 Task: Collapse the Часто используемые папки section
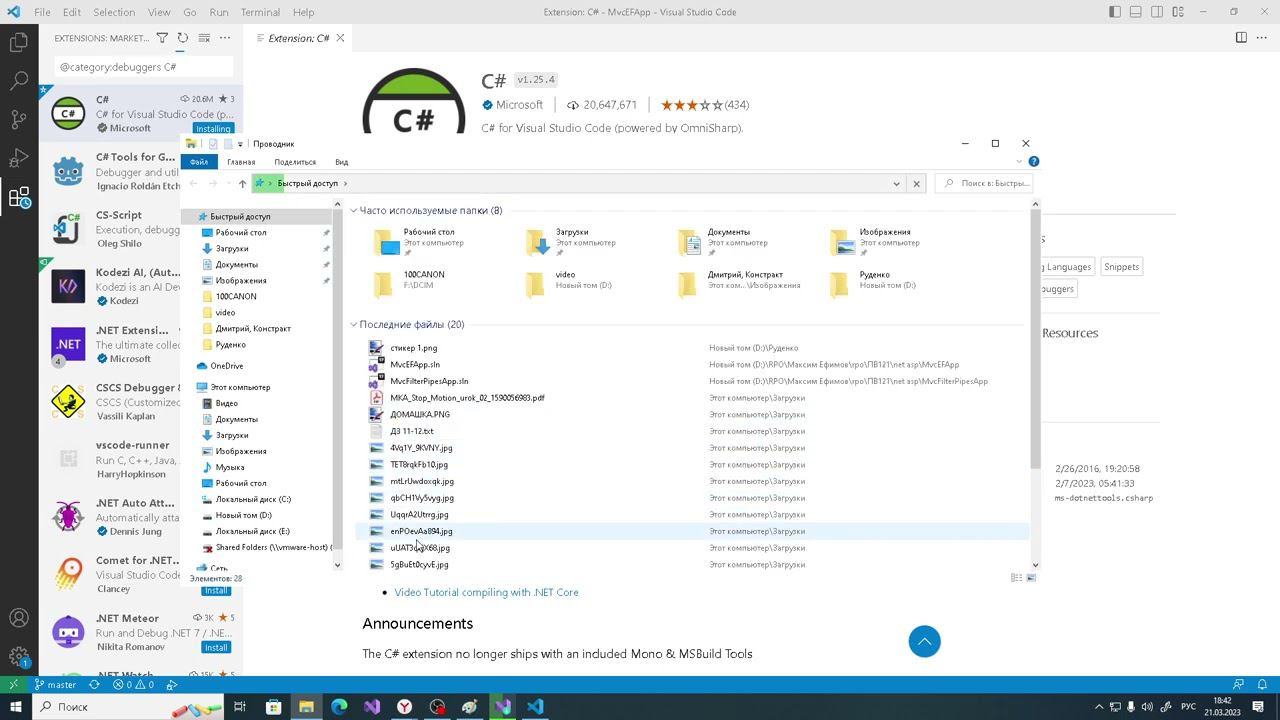coord(353,211)
